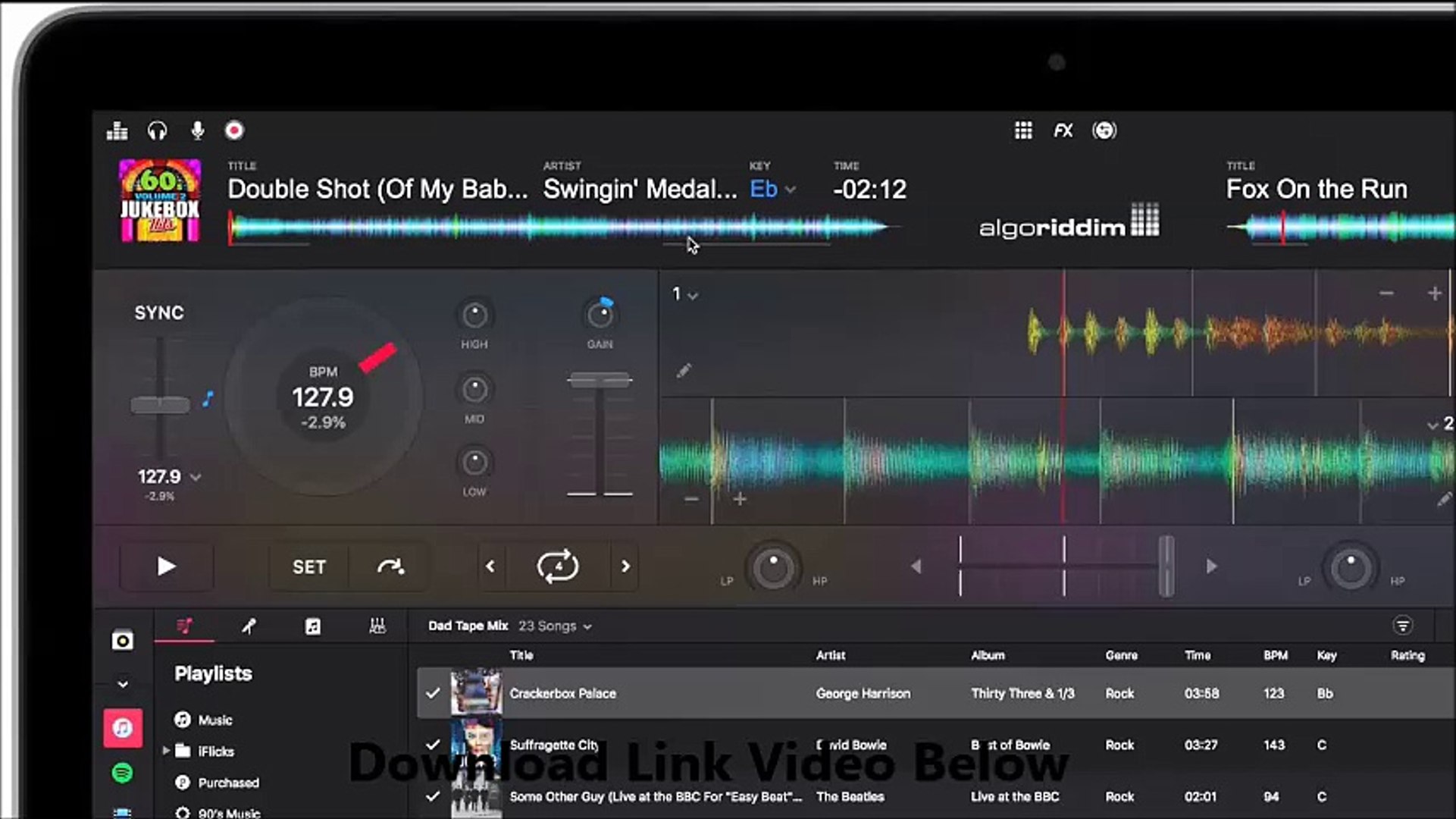
Task: Select the Spotify source
Action: click(122, 773)
